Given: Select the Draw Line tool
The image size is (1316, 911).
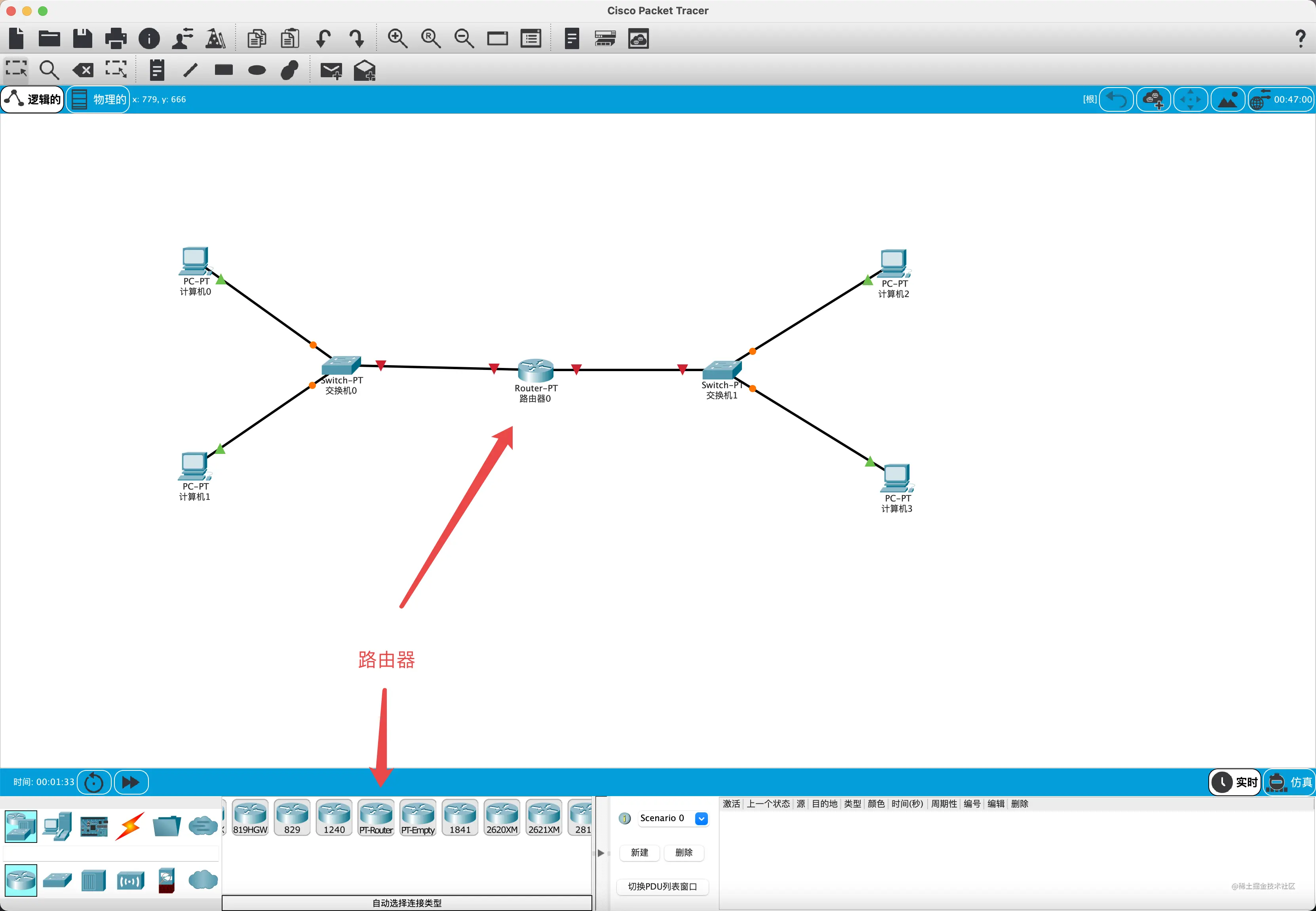Looking at the screenshot, I should click(190, 70).
